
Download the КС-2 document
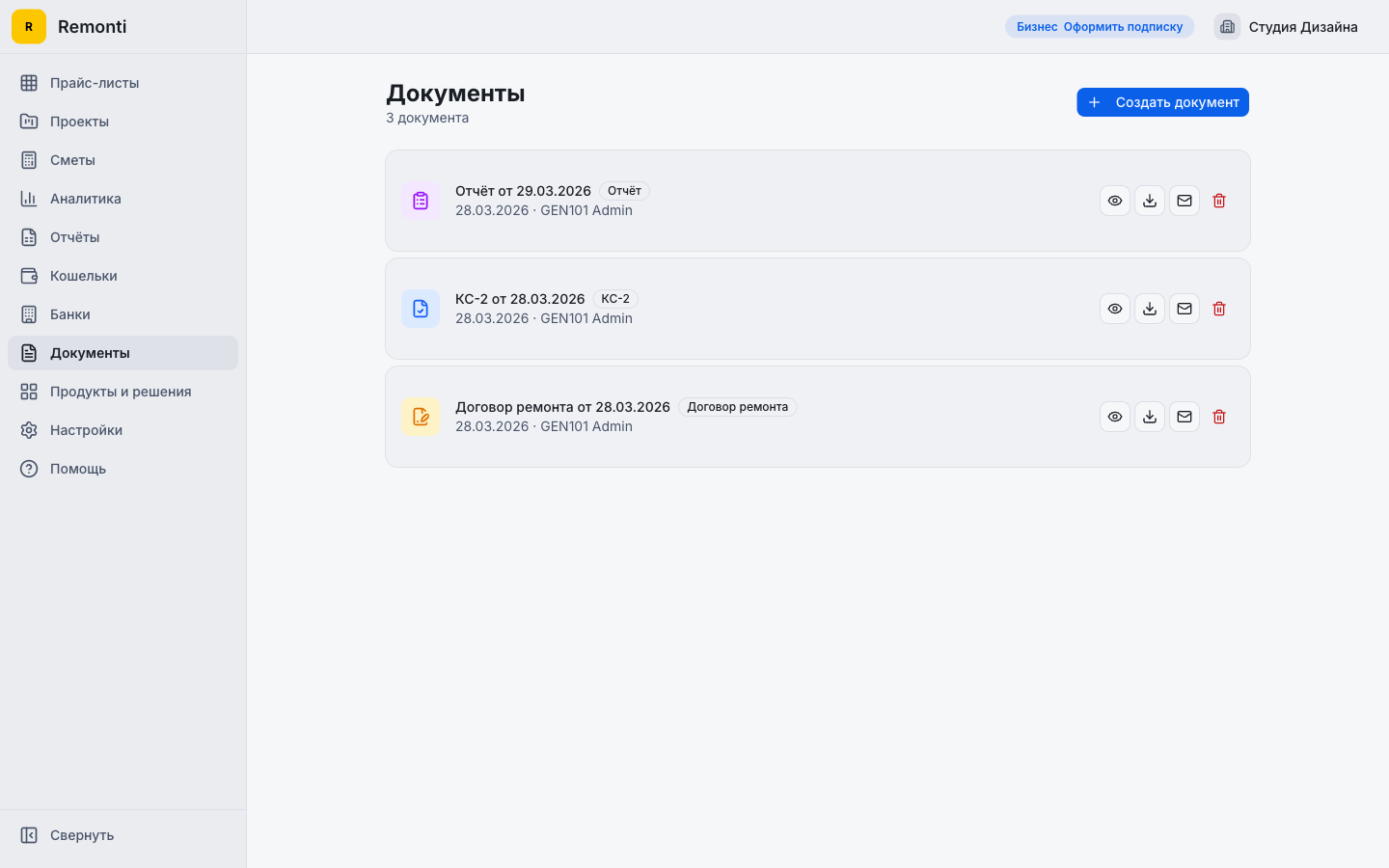pos(1149,309)
